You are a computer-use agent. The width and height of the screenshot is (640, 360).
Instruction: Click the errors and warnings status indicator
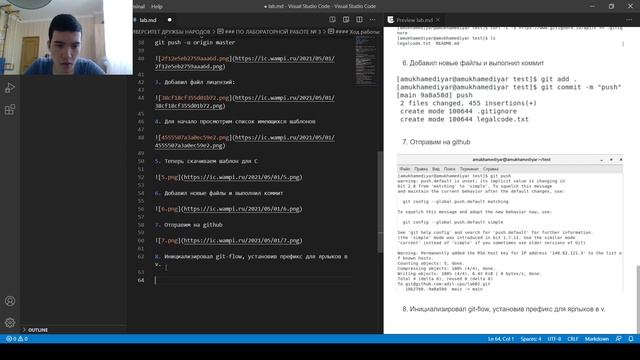[17, 339]
